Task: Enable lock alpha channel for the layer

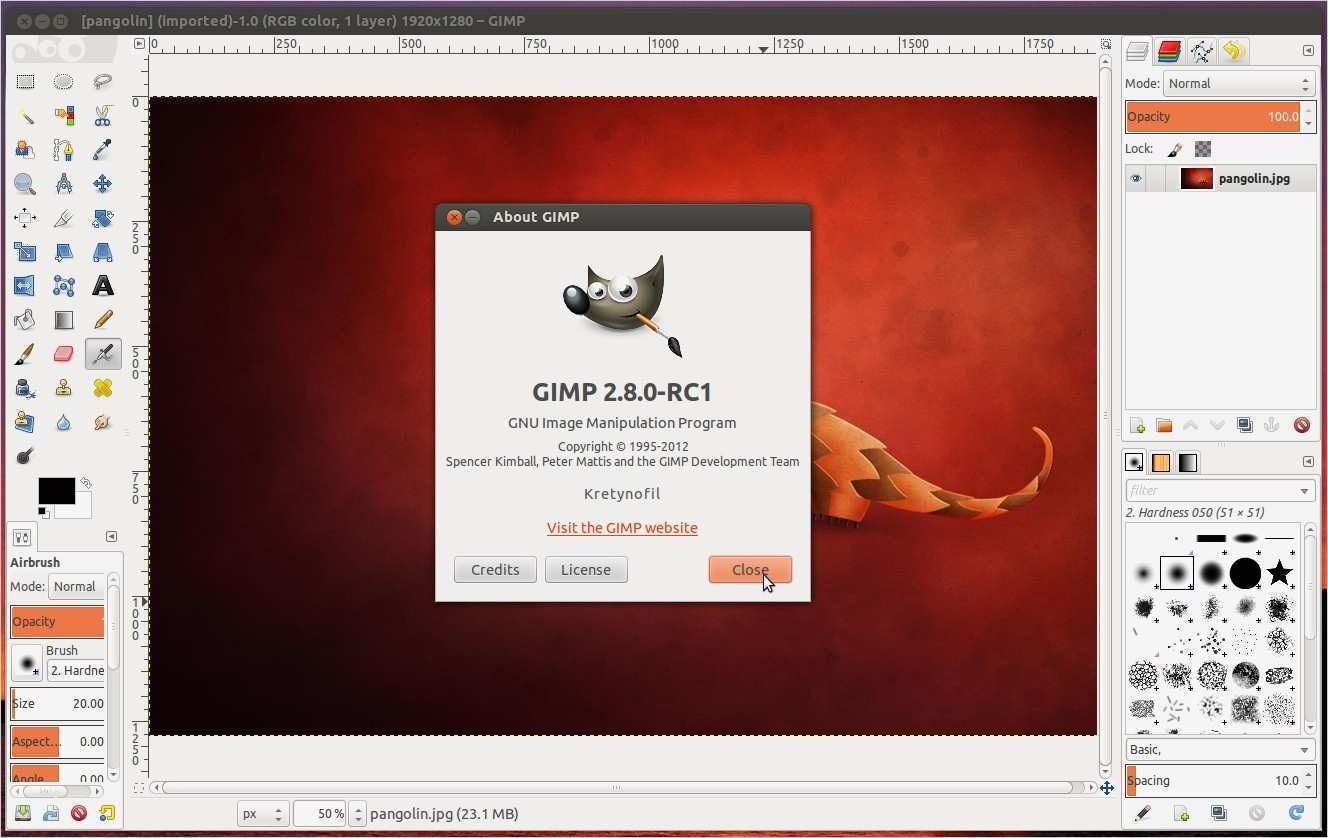Action: pyautogui.click(x=1202, y=148)
